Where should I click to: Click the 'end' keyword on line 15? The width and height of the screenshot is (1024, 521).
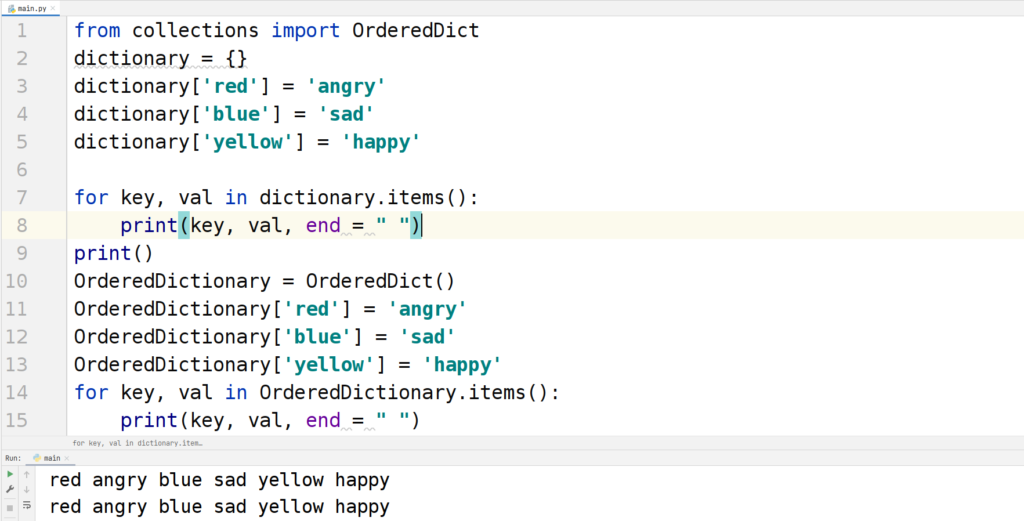(x=323, y=420)
